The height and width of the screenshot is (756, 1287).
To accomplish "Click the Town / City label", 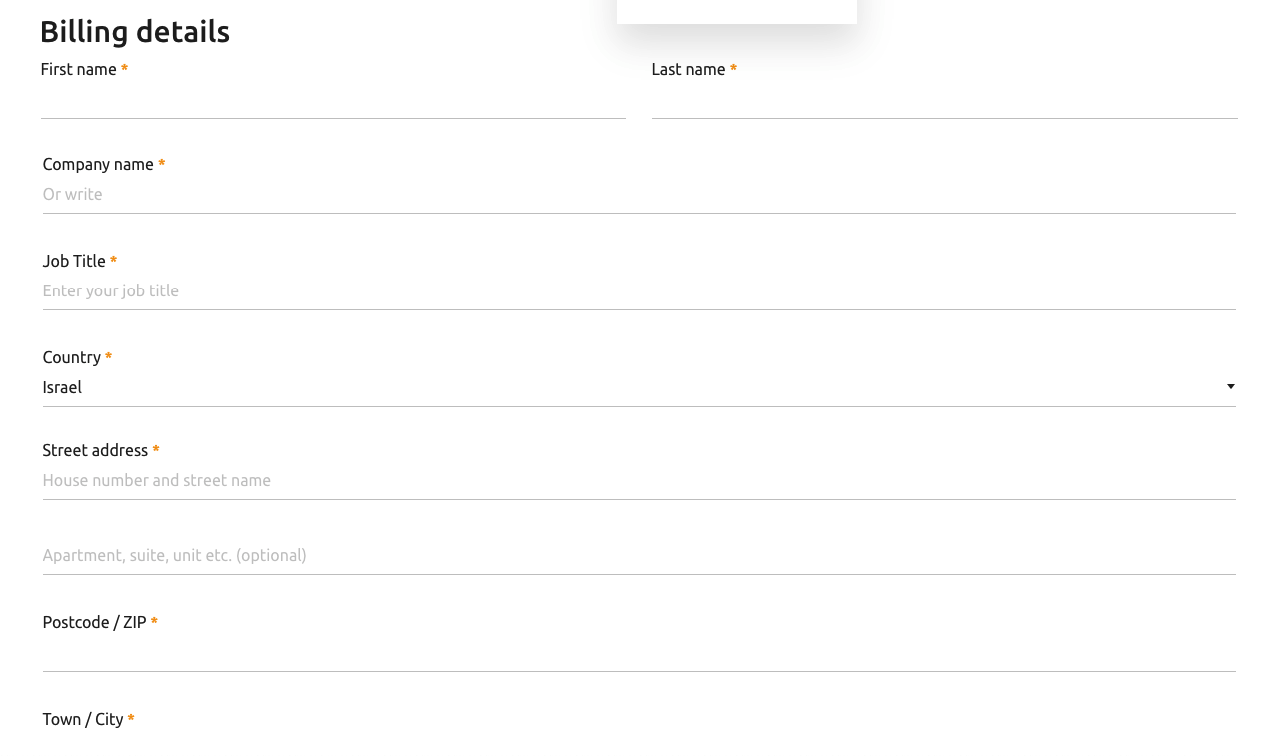I will coord(83,719).
